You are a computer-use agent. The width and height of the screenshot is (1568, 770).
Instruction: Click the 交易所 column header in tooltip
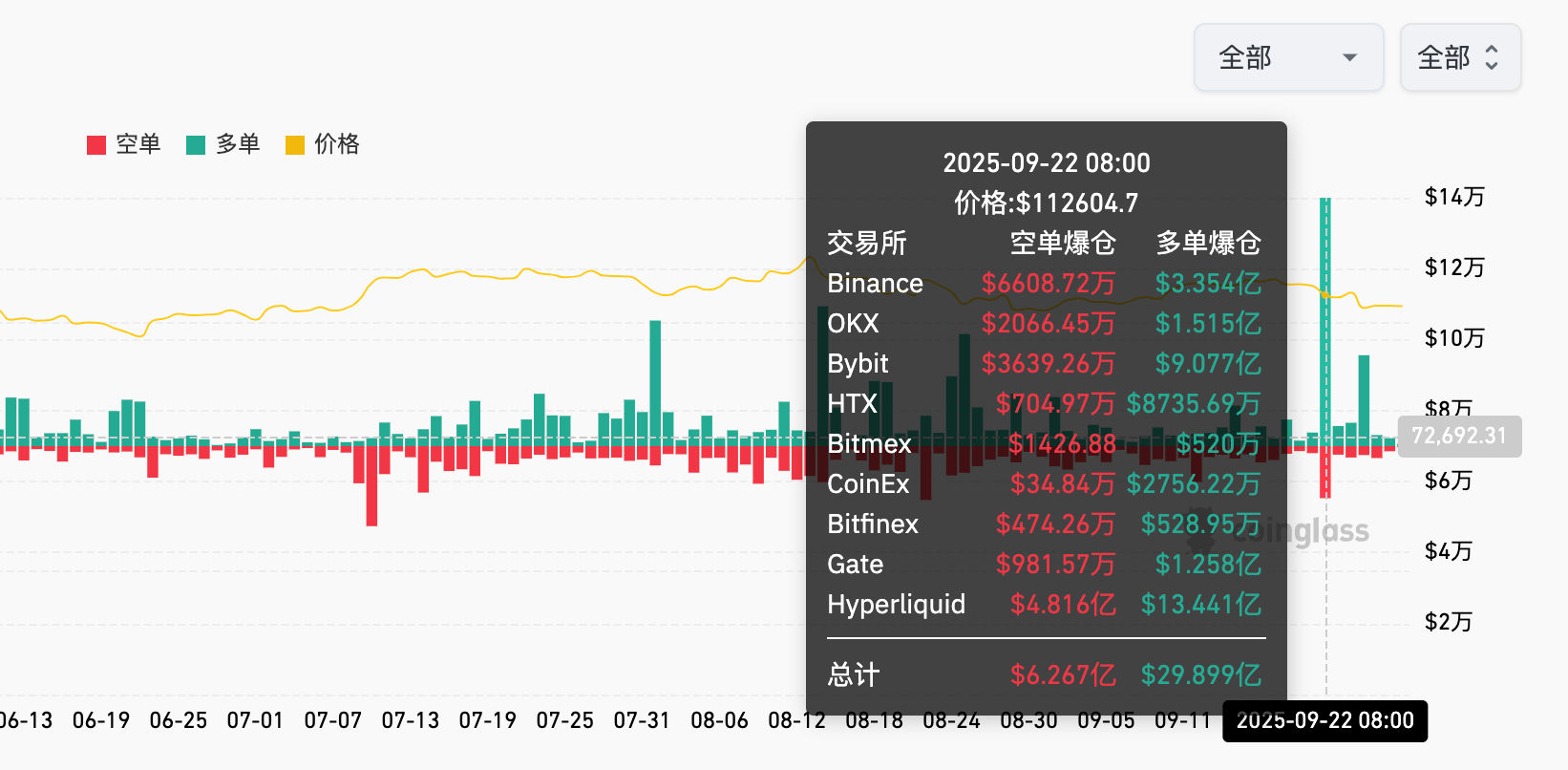(x=867, y=243)
